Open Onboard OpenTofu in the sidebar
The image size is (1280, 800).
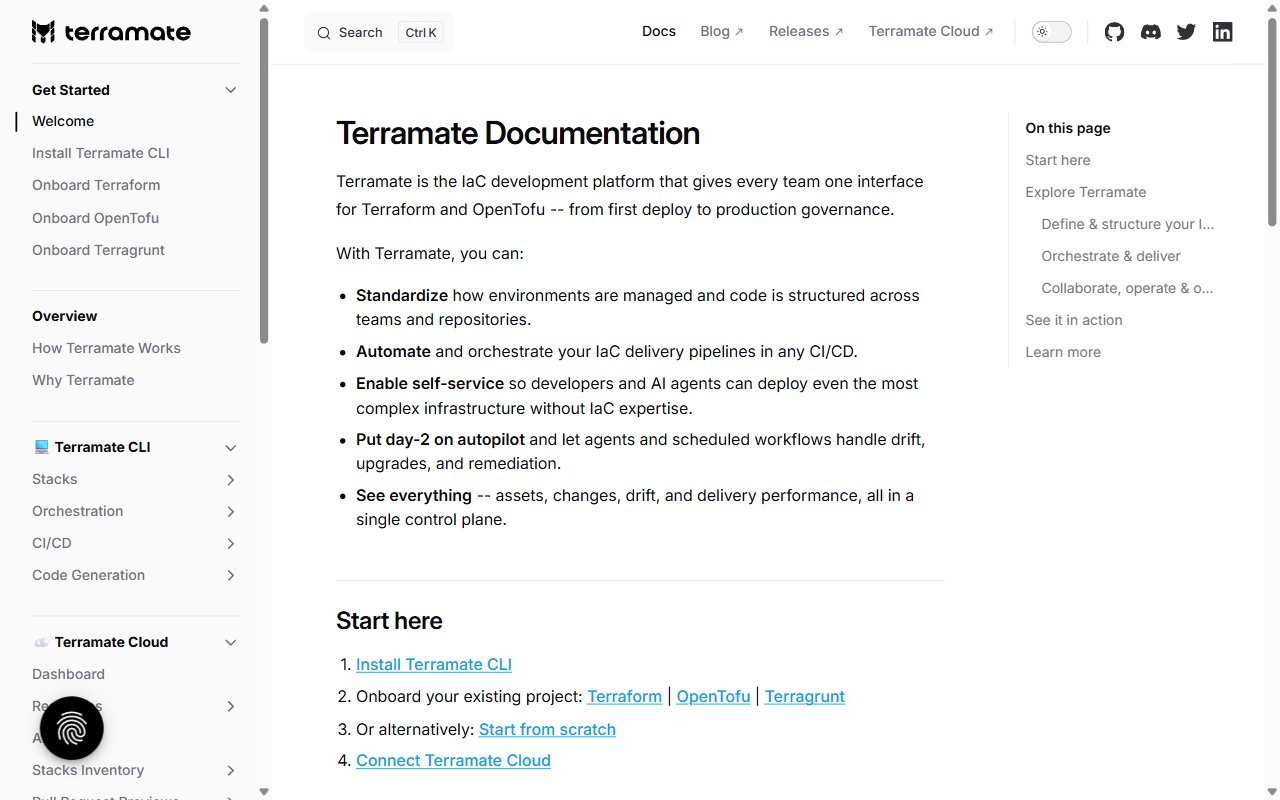click(x=95, y=218)
